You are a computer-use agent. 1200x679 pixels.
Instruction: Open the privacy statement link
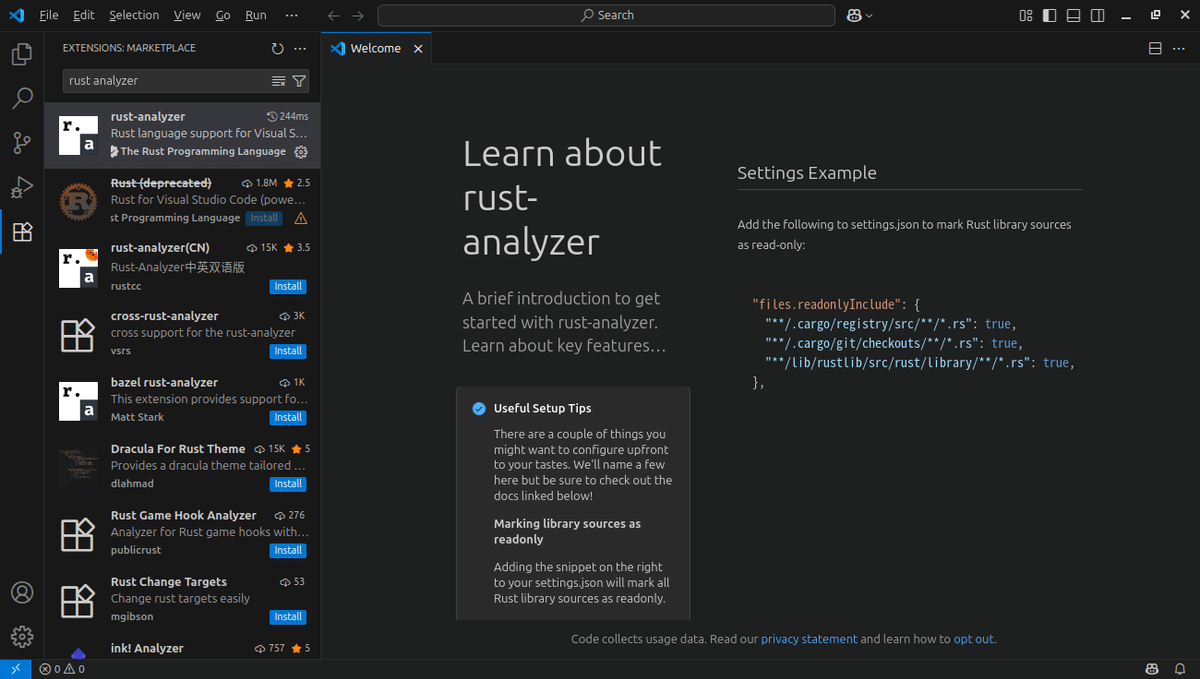click(808, 638)
